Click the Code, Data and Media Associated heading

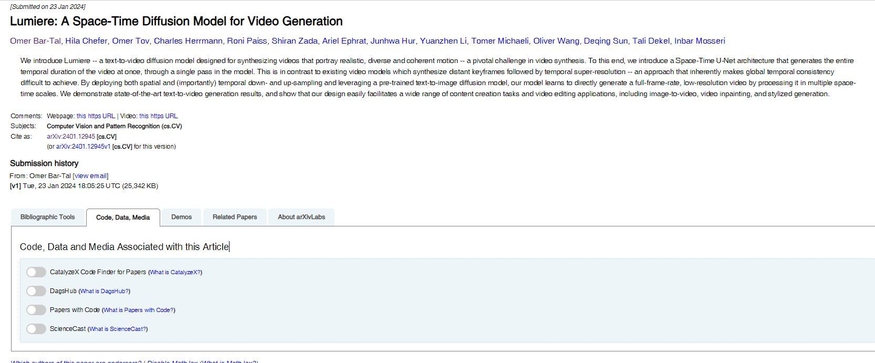(x=124, y=247)
